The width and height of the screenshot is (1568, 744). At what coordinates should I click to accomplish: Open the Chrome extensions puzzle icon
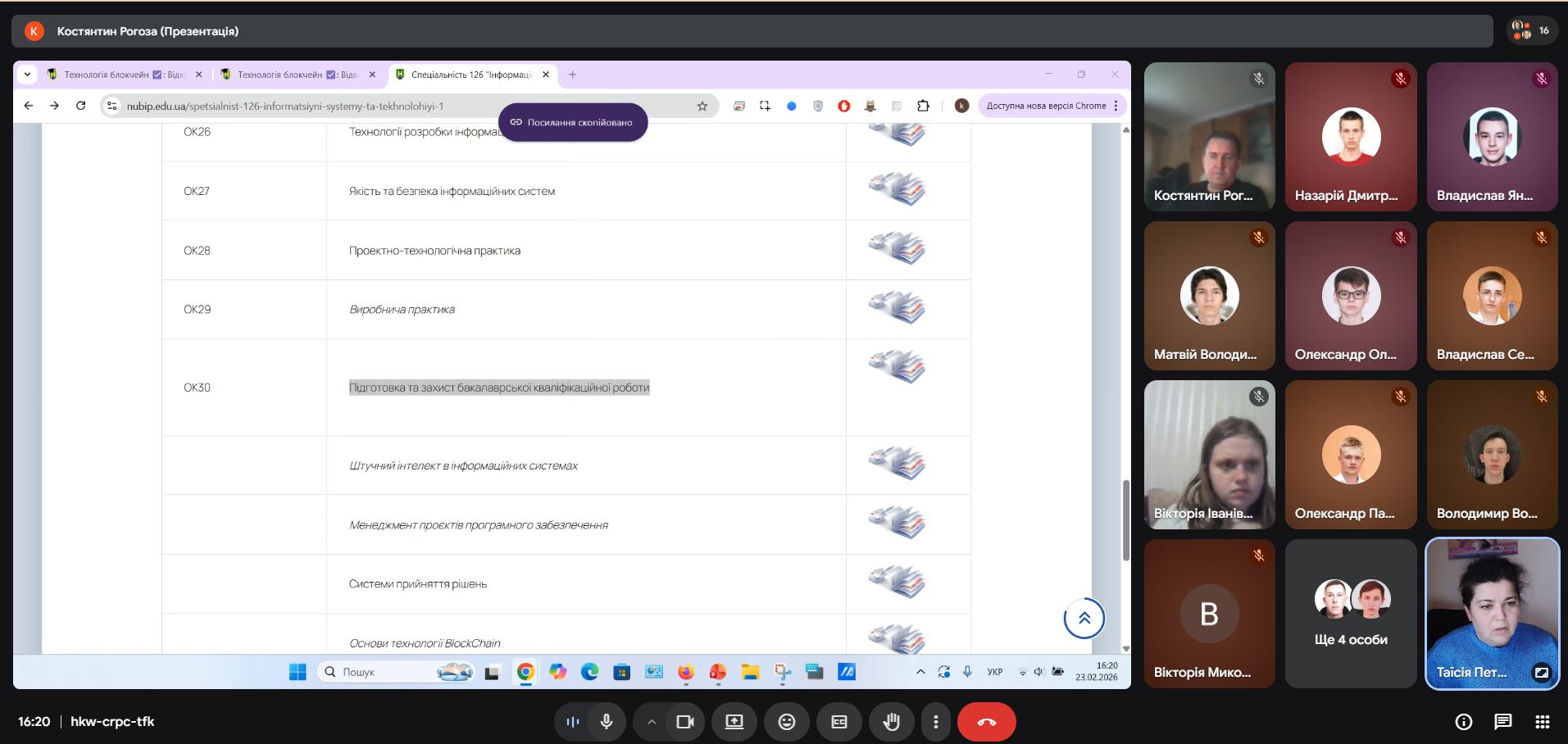click(923, 106)
